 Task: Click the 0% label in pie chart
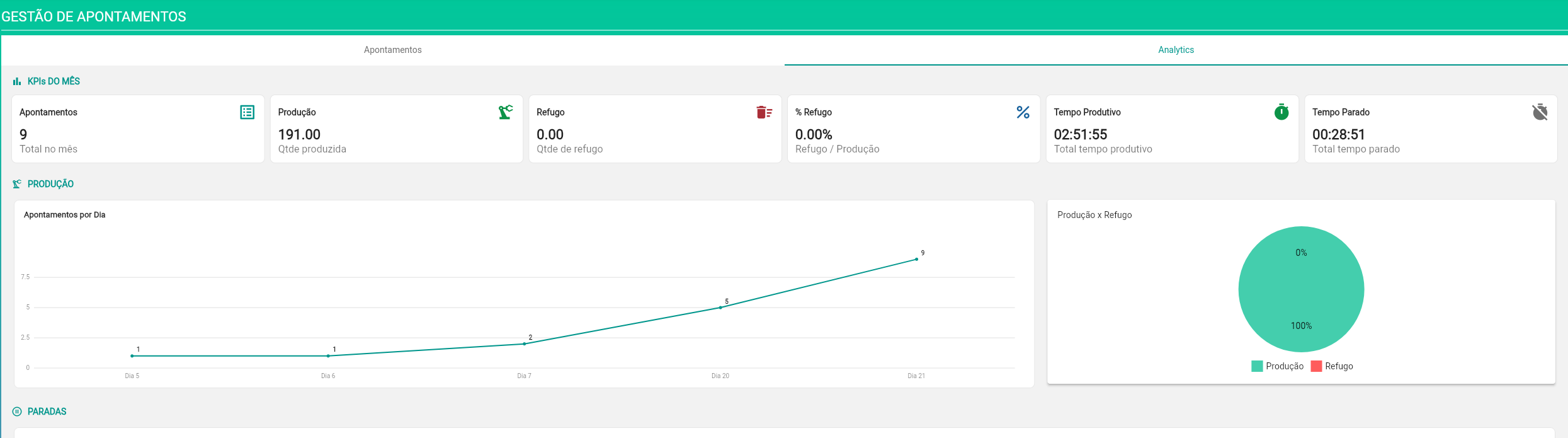pos(1301,253)
